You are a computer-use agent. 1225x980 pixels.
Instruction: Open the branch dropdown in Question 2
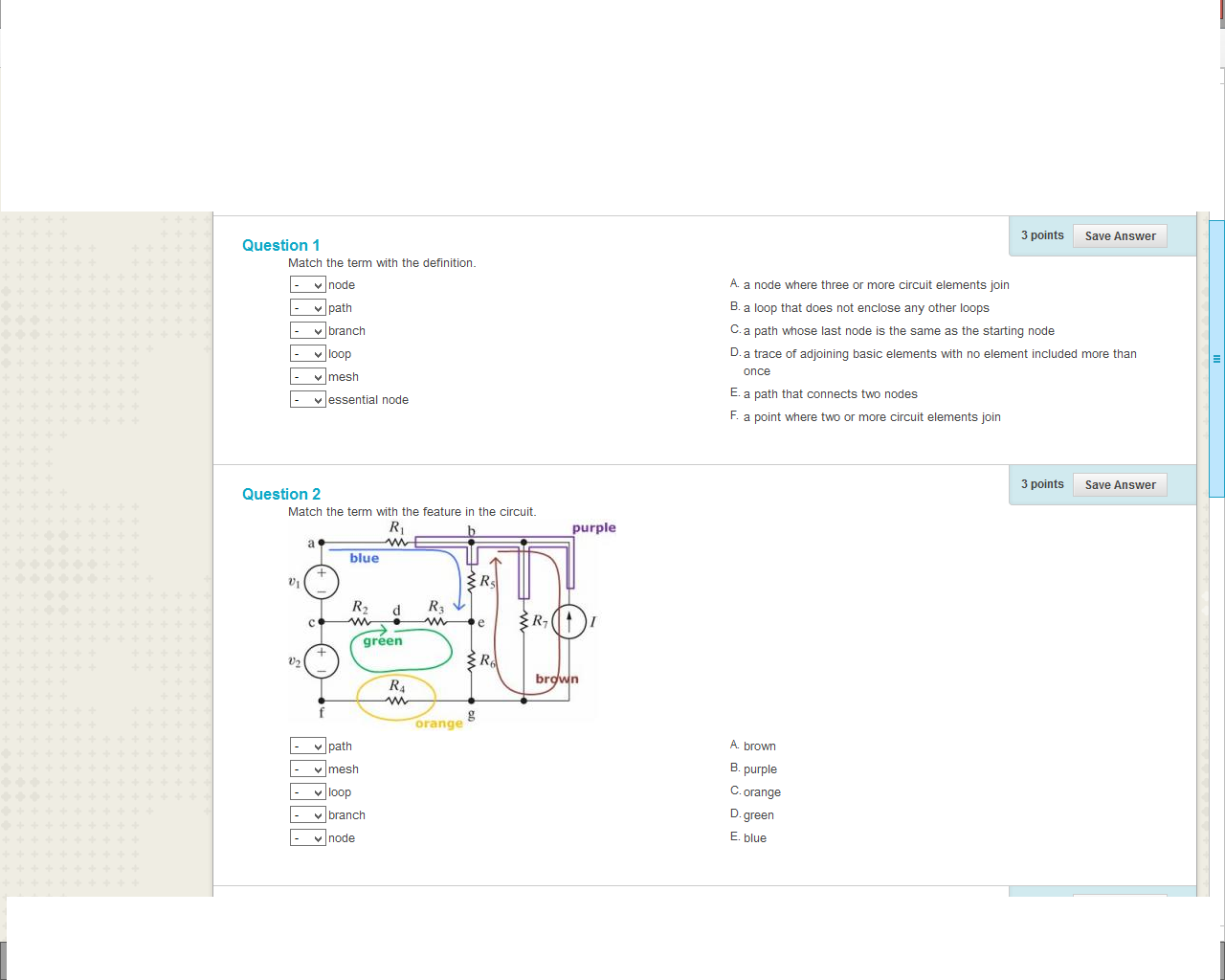pyautogui.click(x=306, y=814)
